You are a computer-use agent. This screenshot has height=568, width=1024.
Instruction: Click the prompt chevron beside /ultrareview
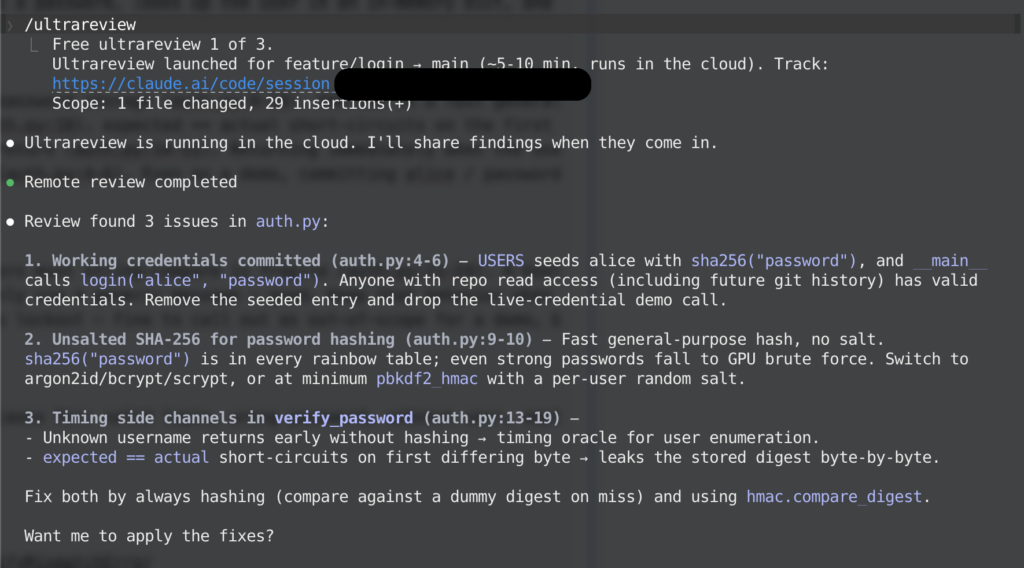pyautogui.click(x=10, y=24)
